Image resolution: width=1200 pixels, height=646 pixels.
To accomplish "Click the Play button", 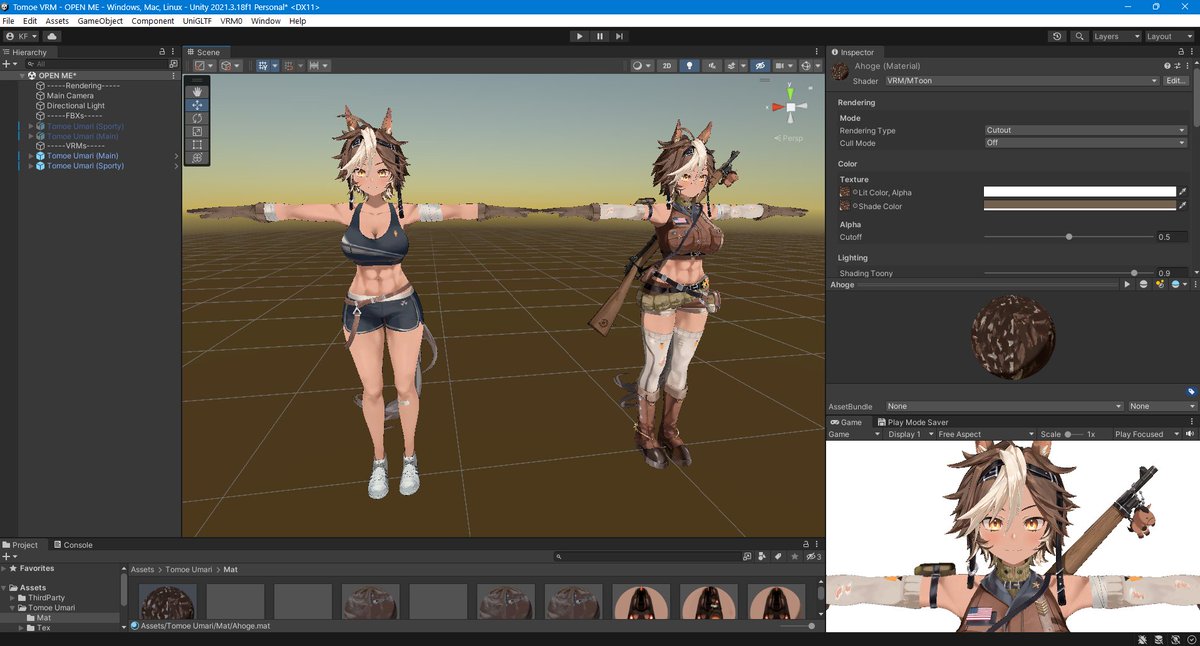I will coord(579,36).
